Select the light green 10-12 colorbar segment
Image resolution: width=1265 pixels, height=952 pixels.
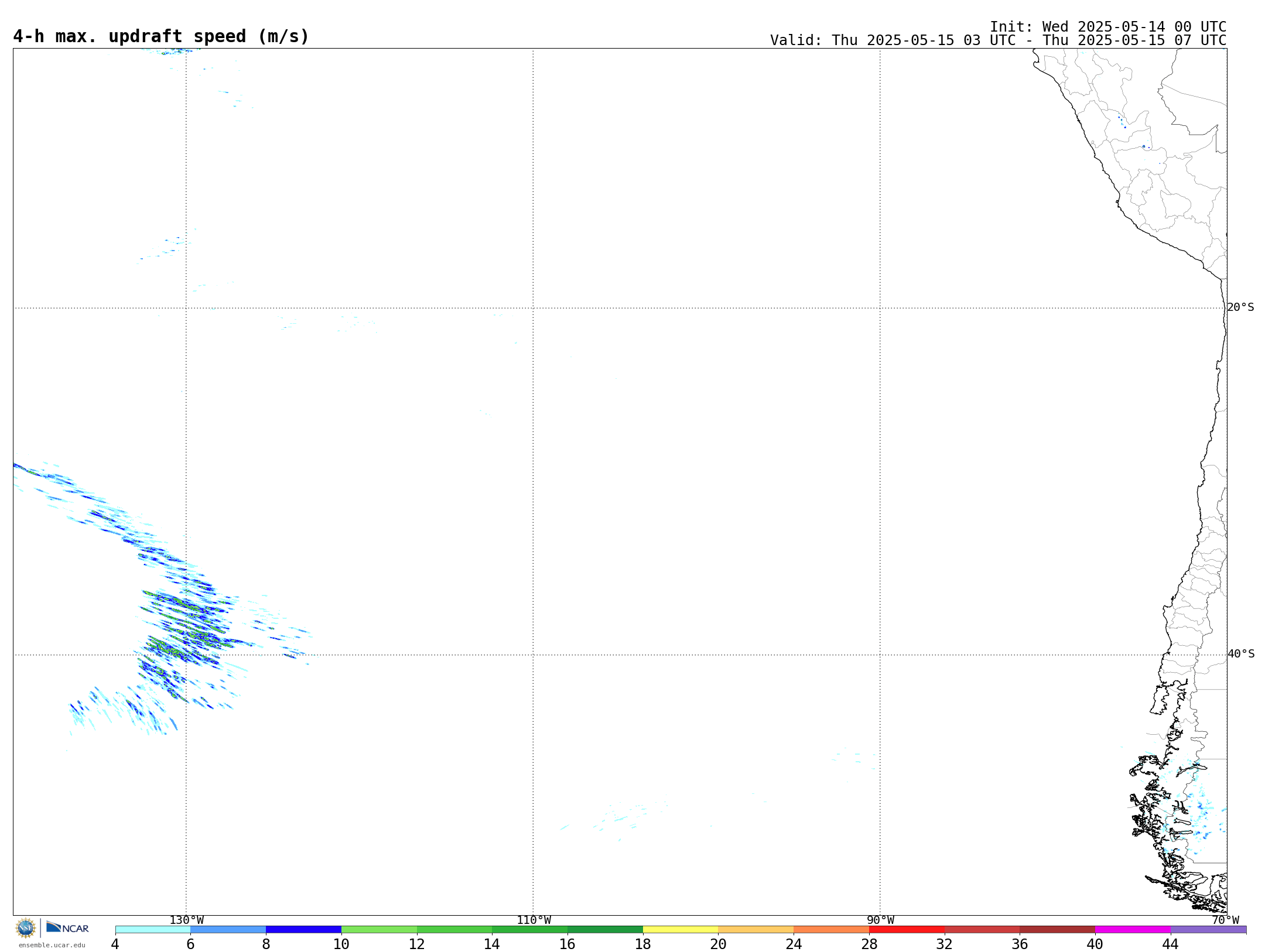tap(379, 930)
